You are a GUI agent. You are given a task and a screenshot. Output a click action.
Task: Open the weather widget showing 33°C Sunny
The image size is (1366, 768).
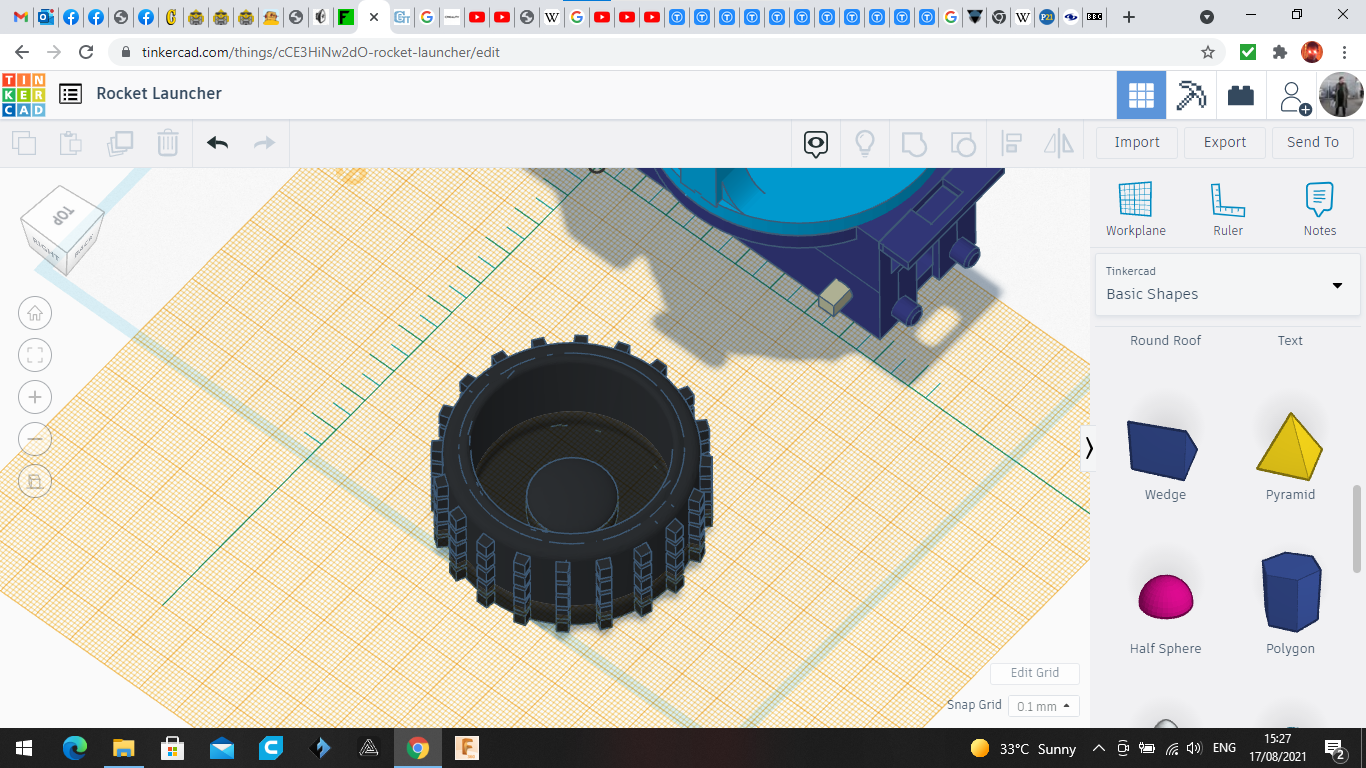[1023, 748]
